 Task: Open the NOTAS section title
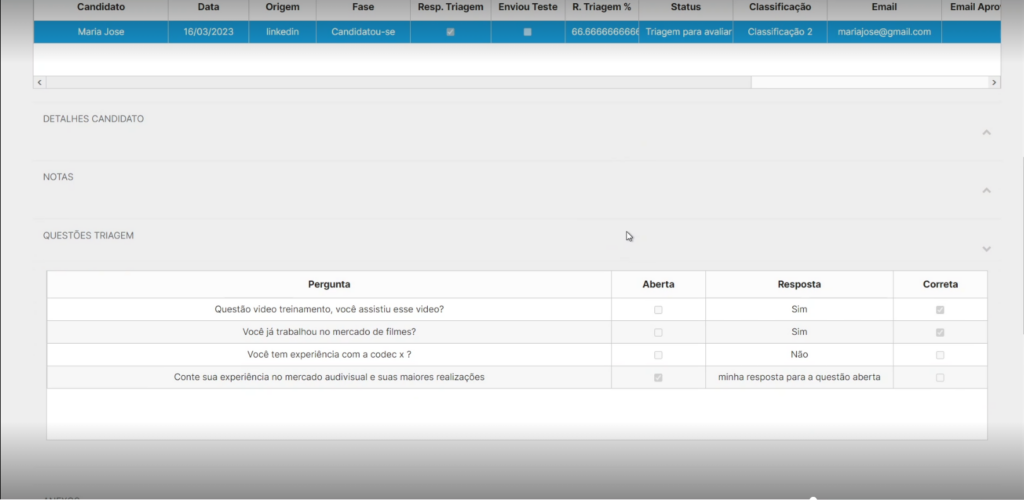[x=58, y=177]
